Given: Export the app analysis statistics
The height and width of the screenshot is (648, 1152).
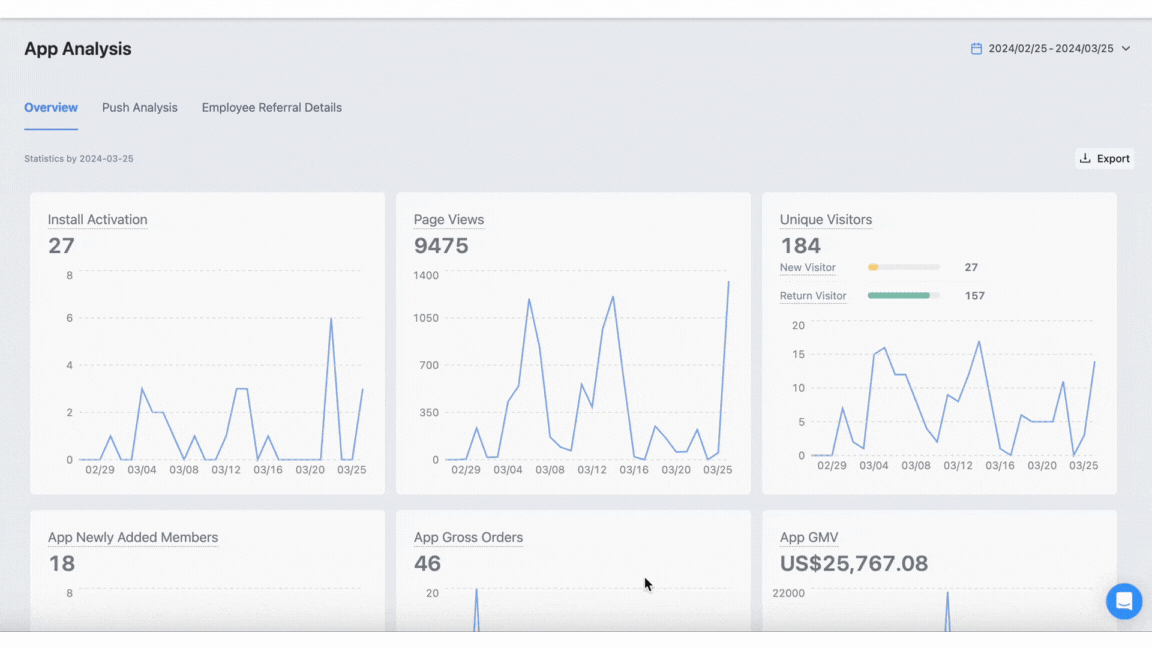Looking at the screenshot, I should click(x=1104, y=158).
